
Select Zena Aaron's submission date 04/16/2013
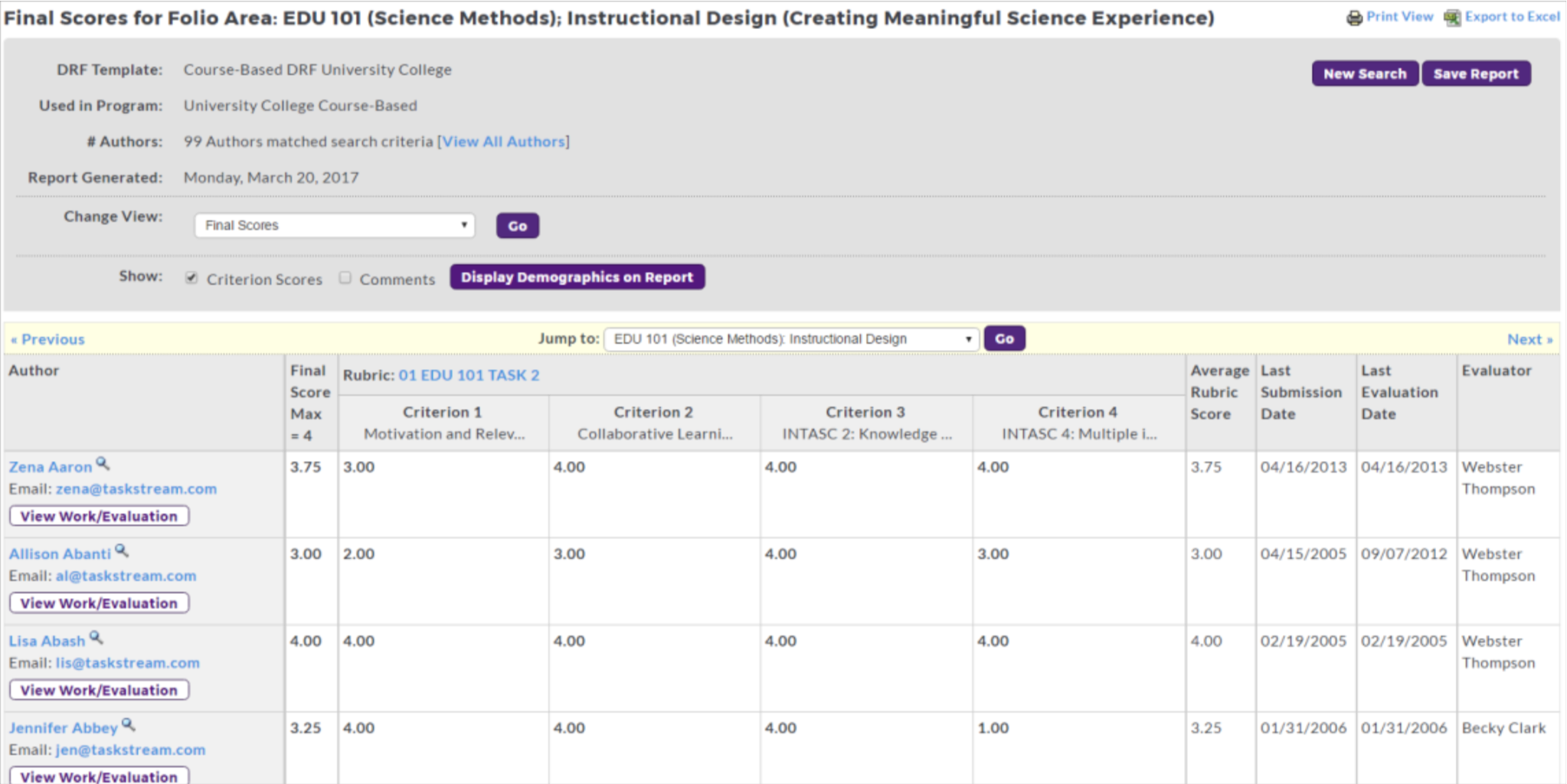pyautogui.click(x=1304, y=467)
